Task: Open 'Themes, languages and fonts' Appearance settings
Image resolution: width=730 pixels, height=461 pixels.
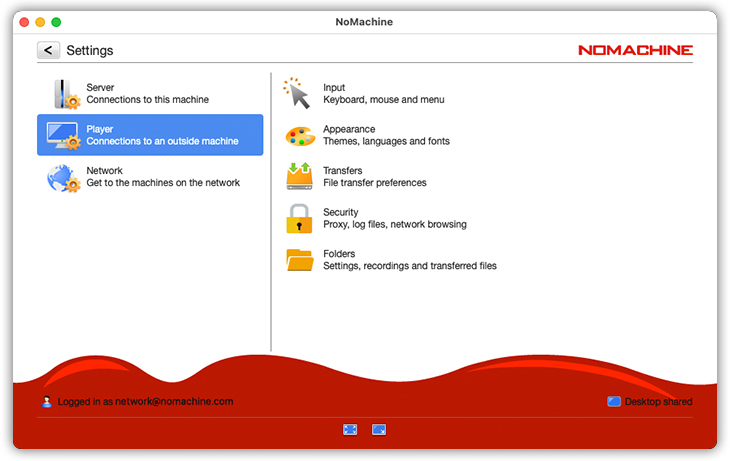Action: [386, 142]
